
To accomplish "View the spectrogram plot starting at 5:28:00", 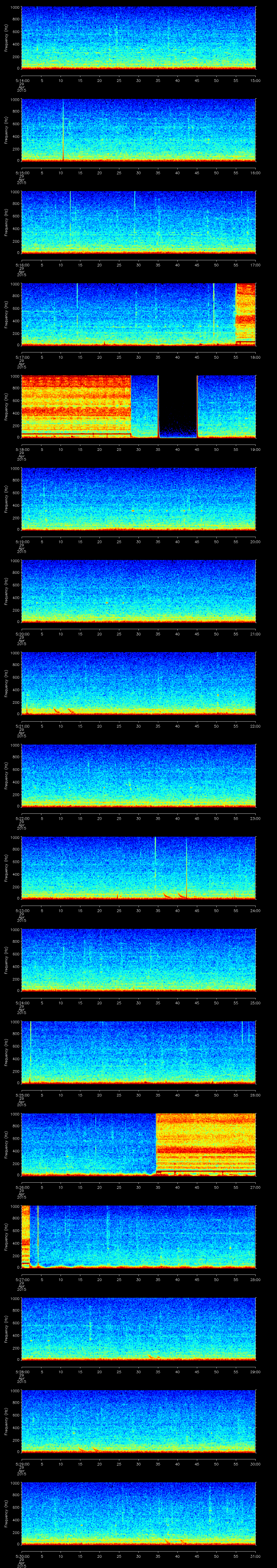I will point(138,1329).
